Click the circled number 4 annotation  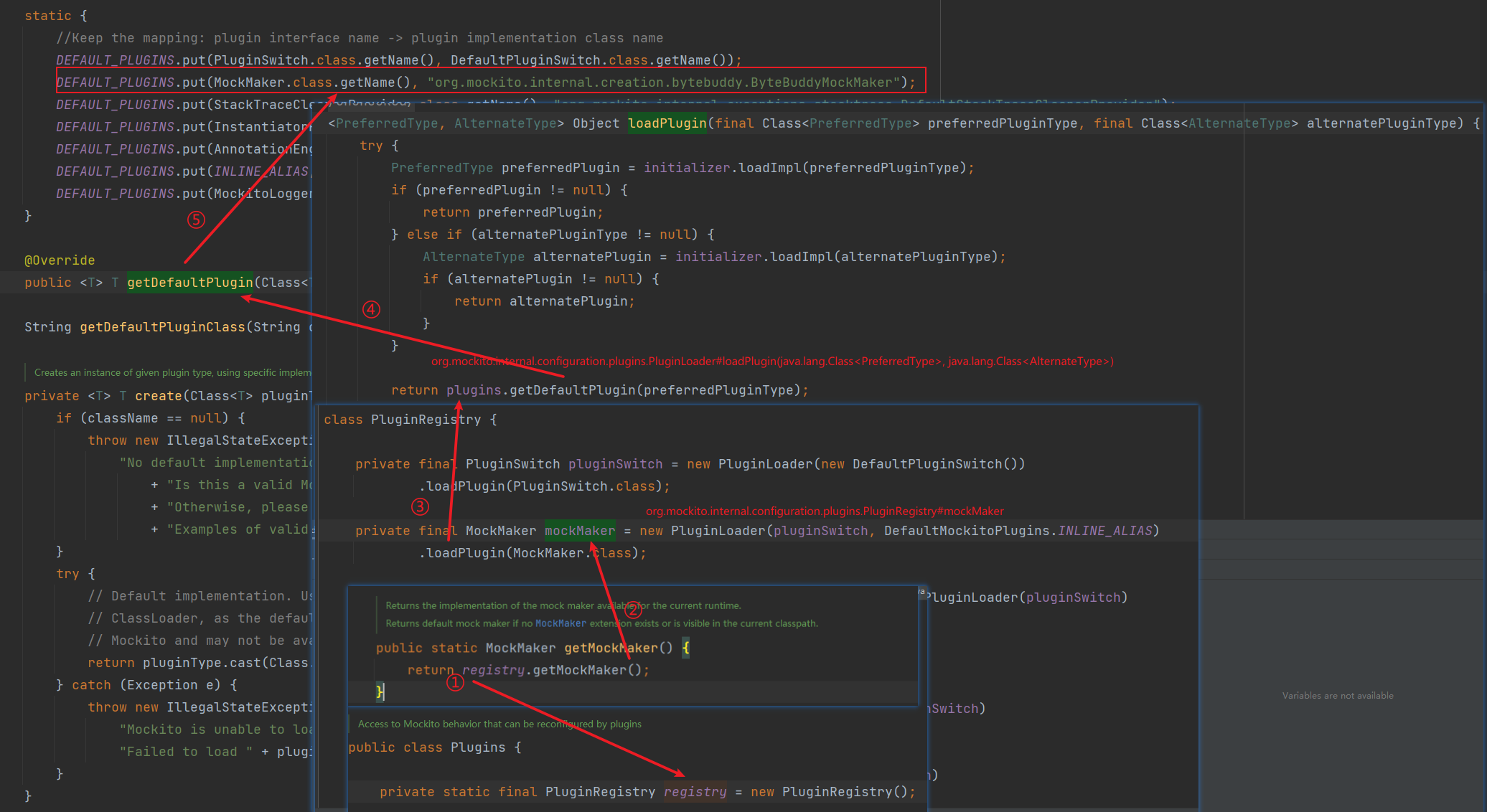pos(371,309)
